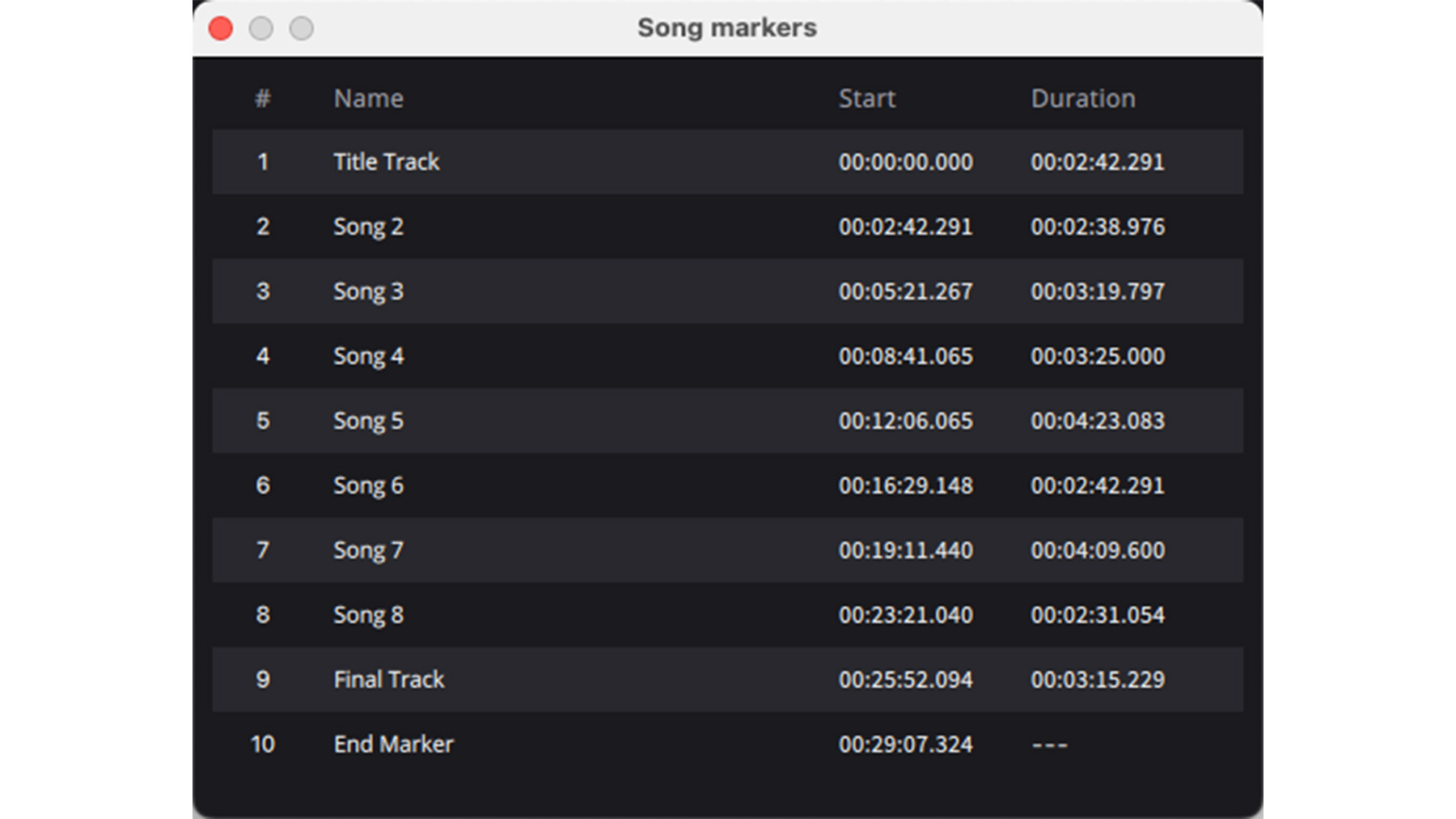1456x819 pixels.
Task: Select the Final Track marker row
Action: [566, 680]
